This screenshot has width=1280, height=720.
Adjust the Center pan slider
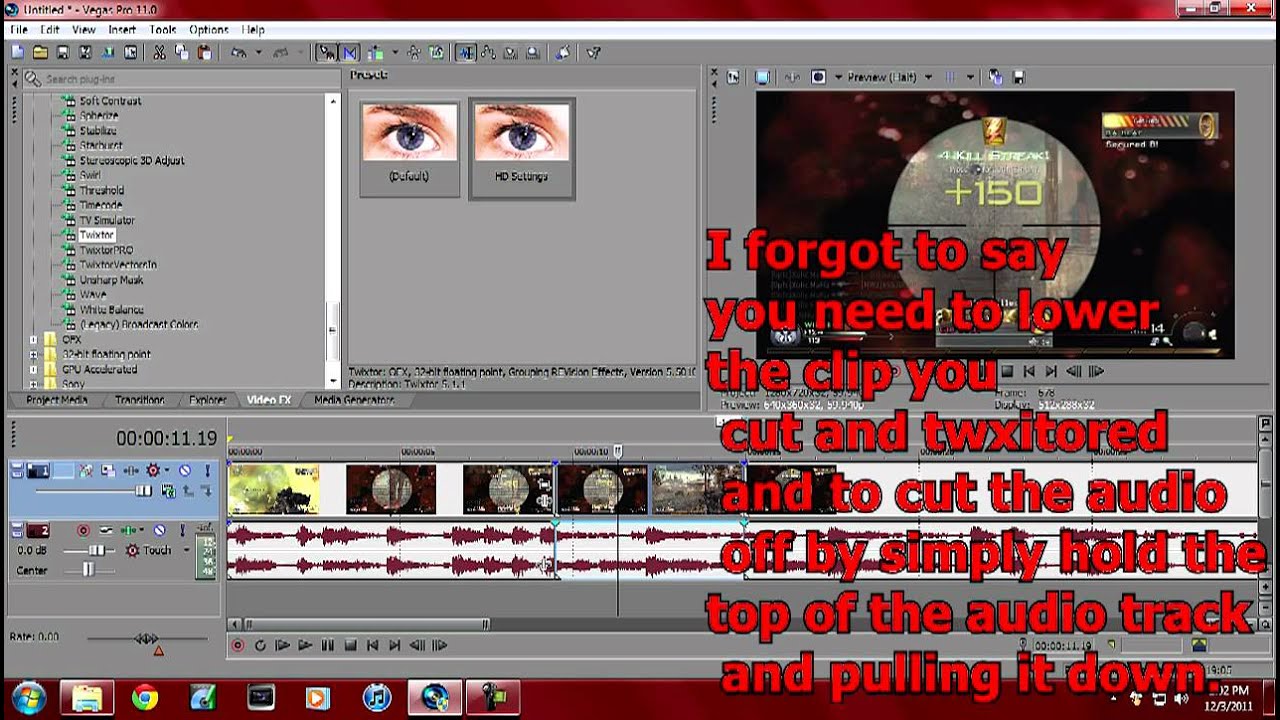tap(88, 570)
